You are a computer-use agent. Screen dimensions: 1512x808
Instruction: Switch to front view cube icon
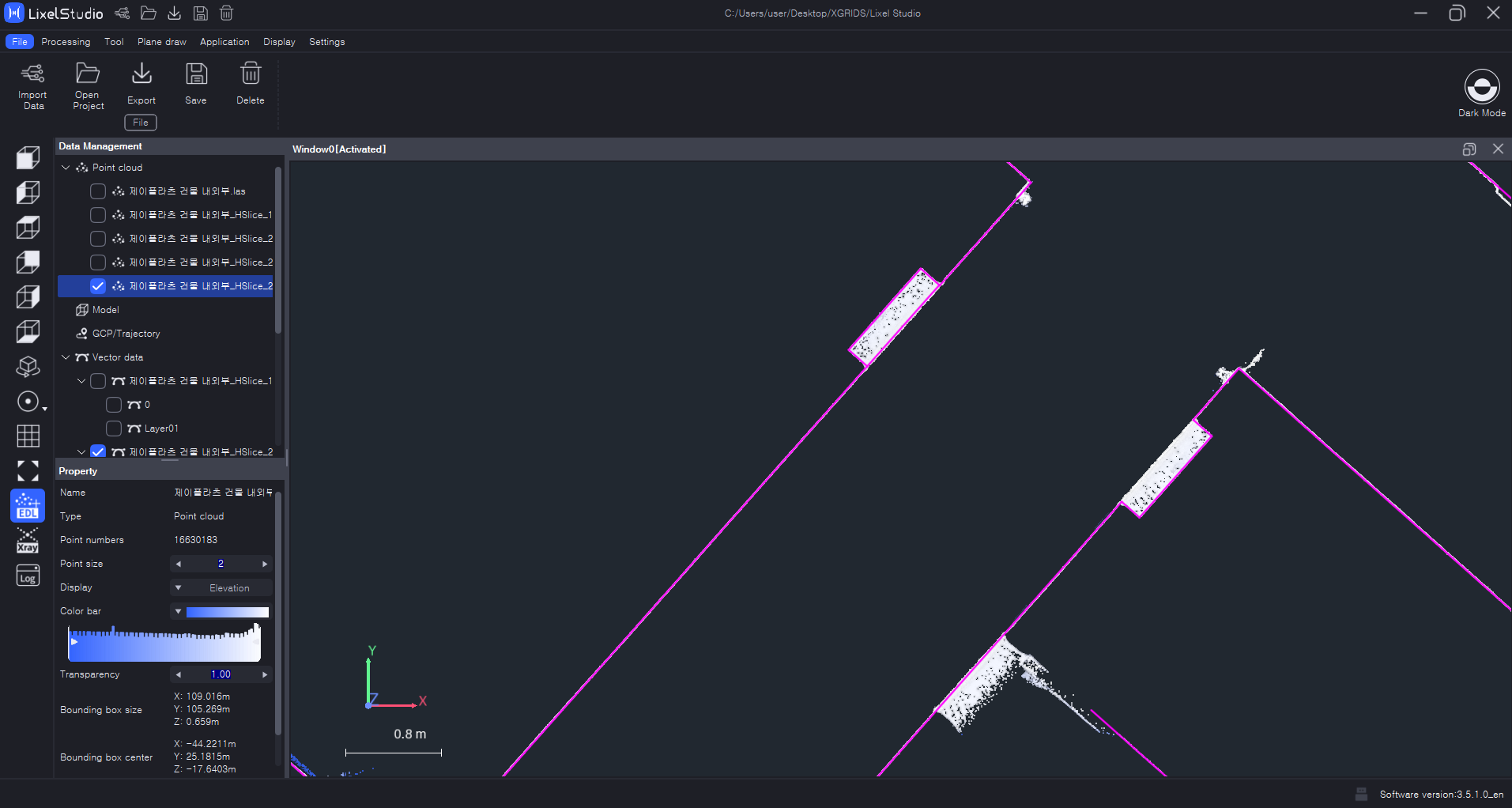(x=28, y=158)
